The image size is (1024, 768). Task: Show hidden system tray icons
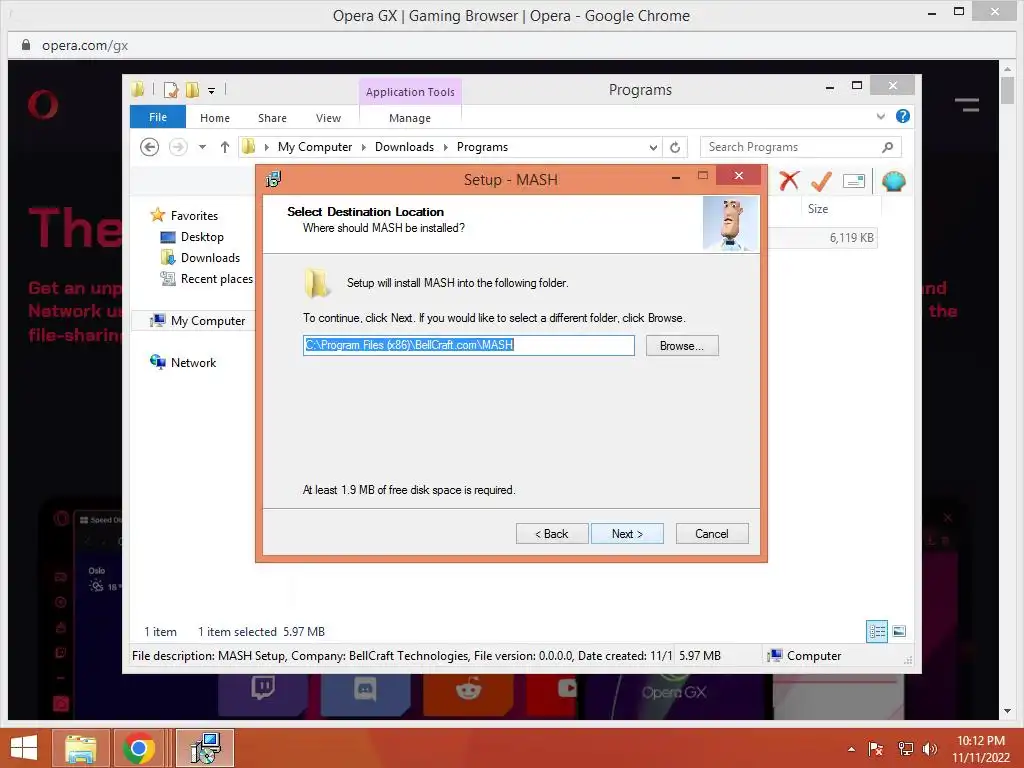851,749
